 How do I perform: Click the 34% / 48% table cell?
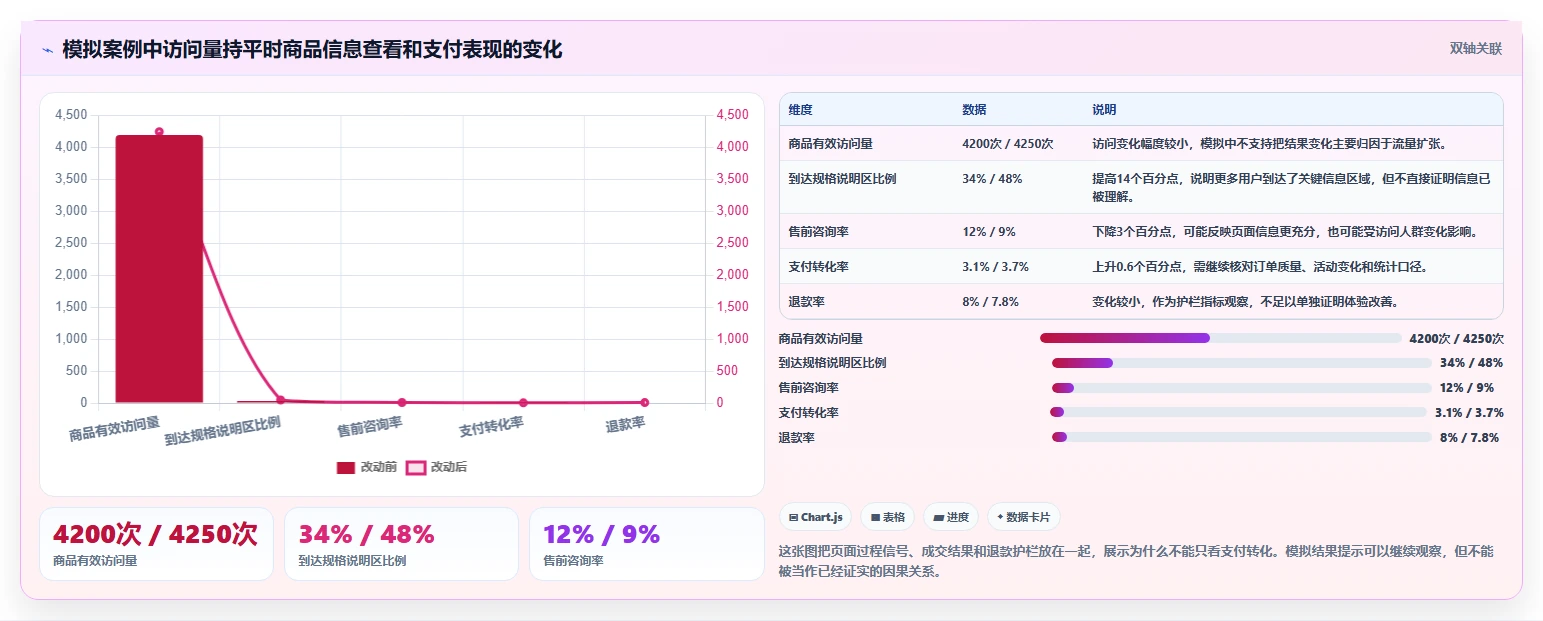[992, 179]
